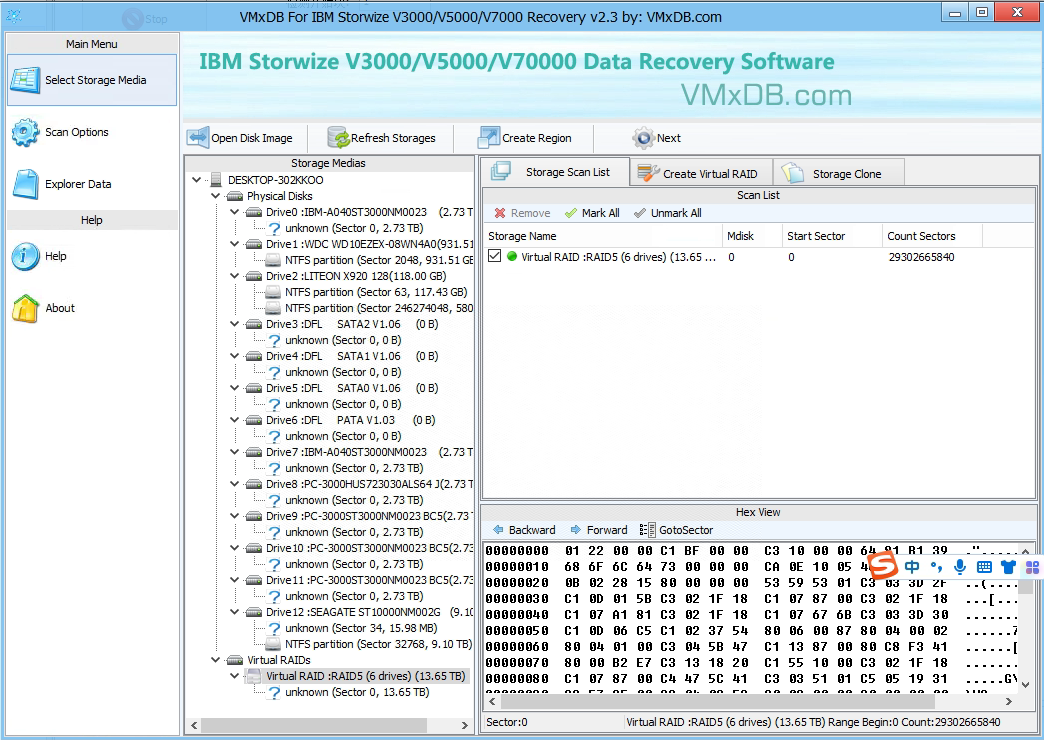This screenshot has height=740, width=1044.
Task: Click the Mdisk column header
Action: [x=752, y=236]
